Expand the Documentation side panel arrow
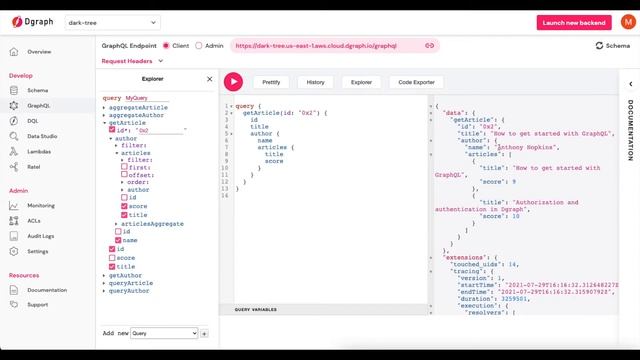Image resolution: width=640 pixels, height=360 pixels. (631, 84)
